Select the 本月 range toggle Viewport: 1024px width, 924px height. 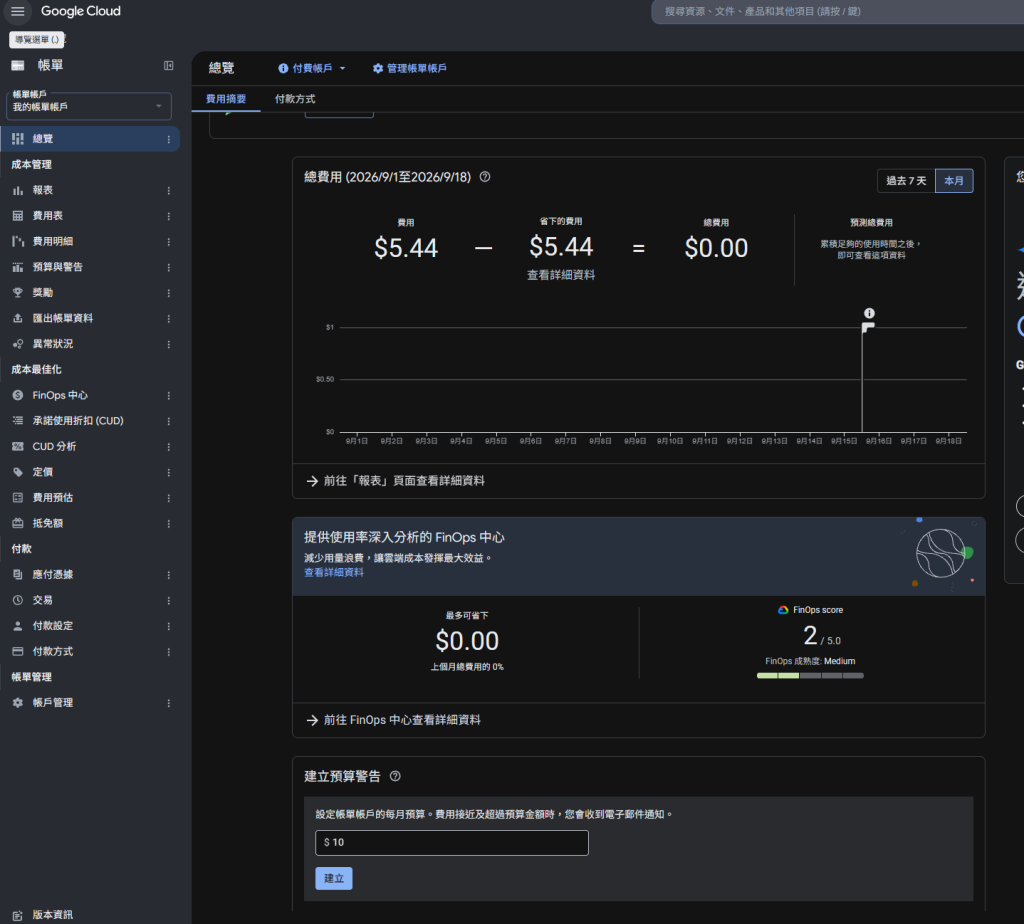(x=954, y=181)
